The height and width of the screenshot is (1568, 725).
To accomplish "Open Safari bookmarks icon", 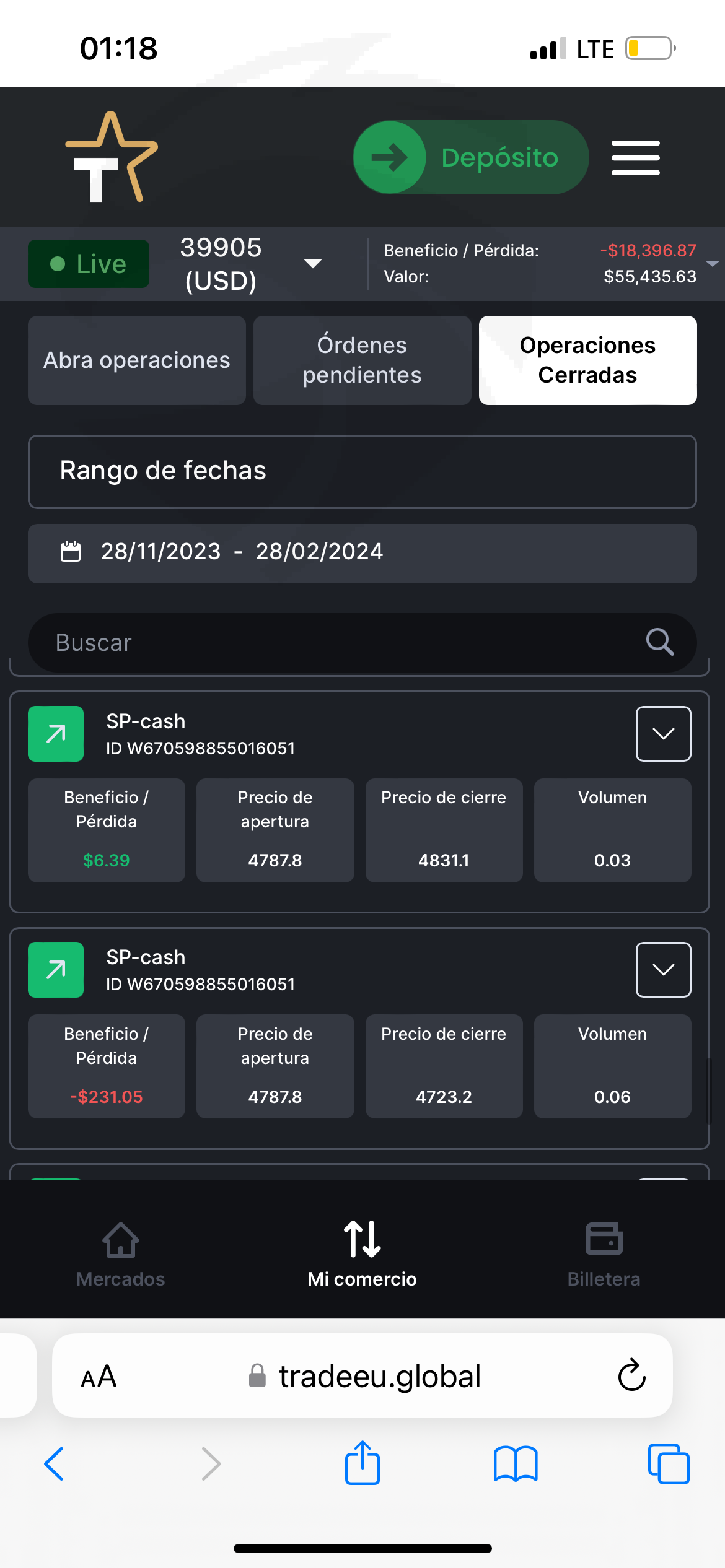I will pos(516,1463).
